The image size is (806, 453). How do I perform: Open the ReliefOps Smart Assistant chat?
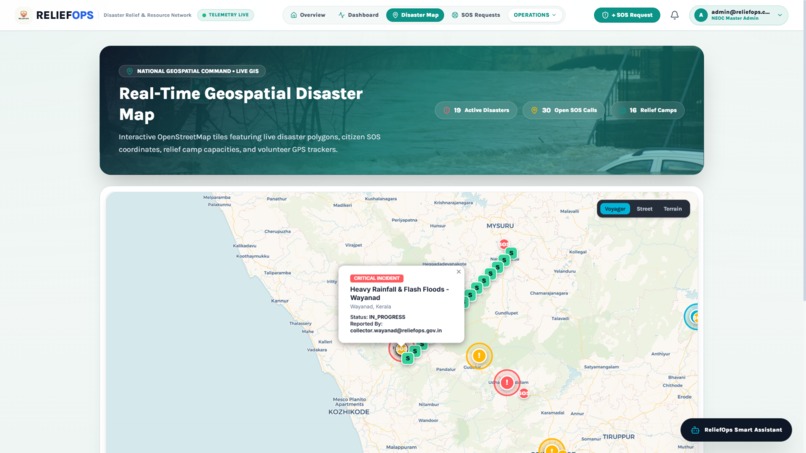coord(736,430)
